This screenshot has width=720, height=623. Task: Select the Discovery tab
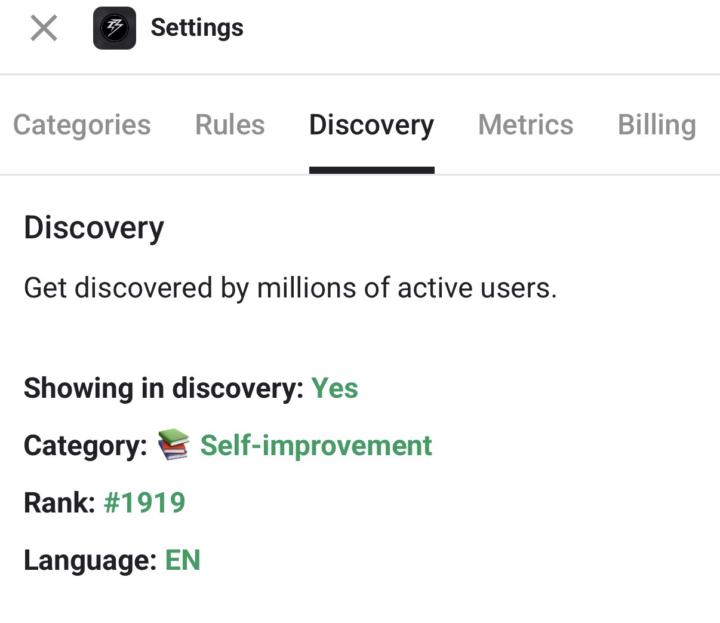click(x=371, y=125)
